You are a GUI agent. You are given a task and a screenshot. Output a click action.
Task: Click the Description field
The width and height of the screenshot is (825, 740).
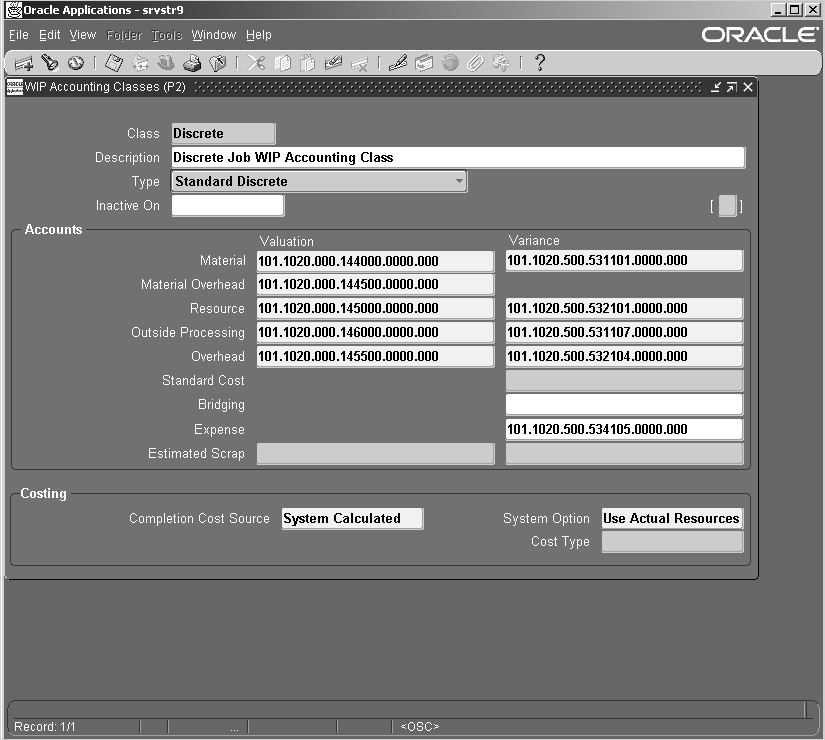tap(458, 157)
